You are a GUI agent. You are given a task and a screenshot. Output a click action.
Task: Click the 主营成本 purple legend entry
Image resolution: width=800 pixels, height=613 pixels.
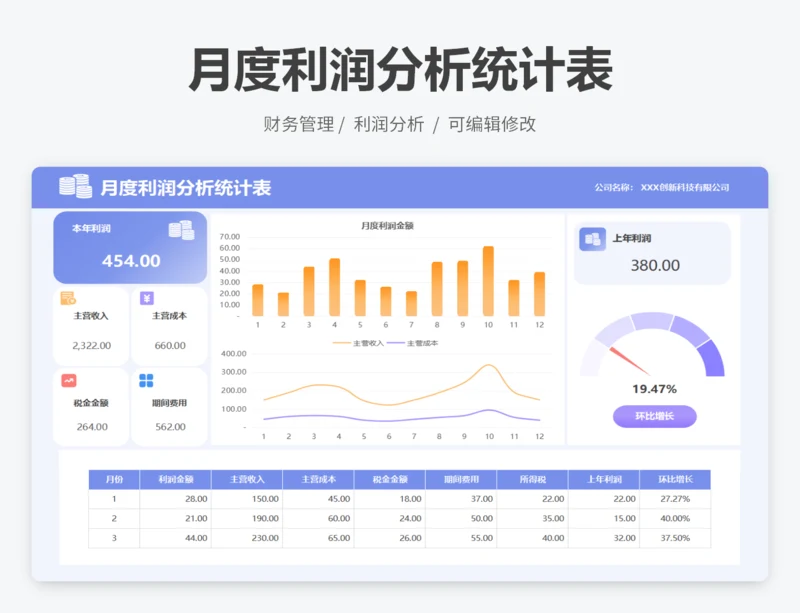pyautogui.click(x=412, y=343)
